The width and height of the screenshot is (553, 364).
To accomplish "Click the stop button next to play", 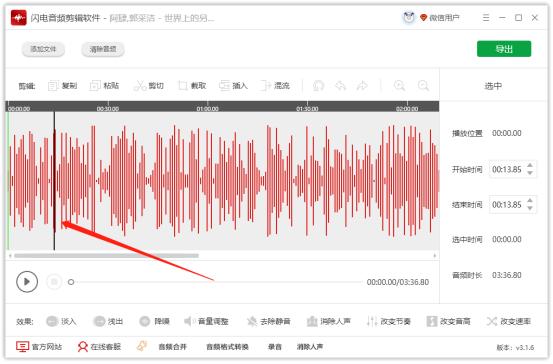I will click(54, 281).
